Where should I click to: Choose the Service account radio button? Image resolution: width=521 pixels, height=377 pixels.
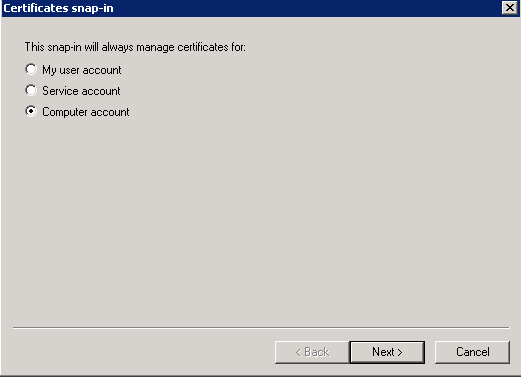point(31,90)
